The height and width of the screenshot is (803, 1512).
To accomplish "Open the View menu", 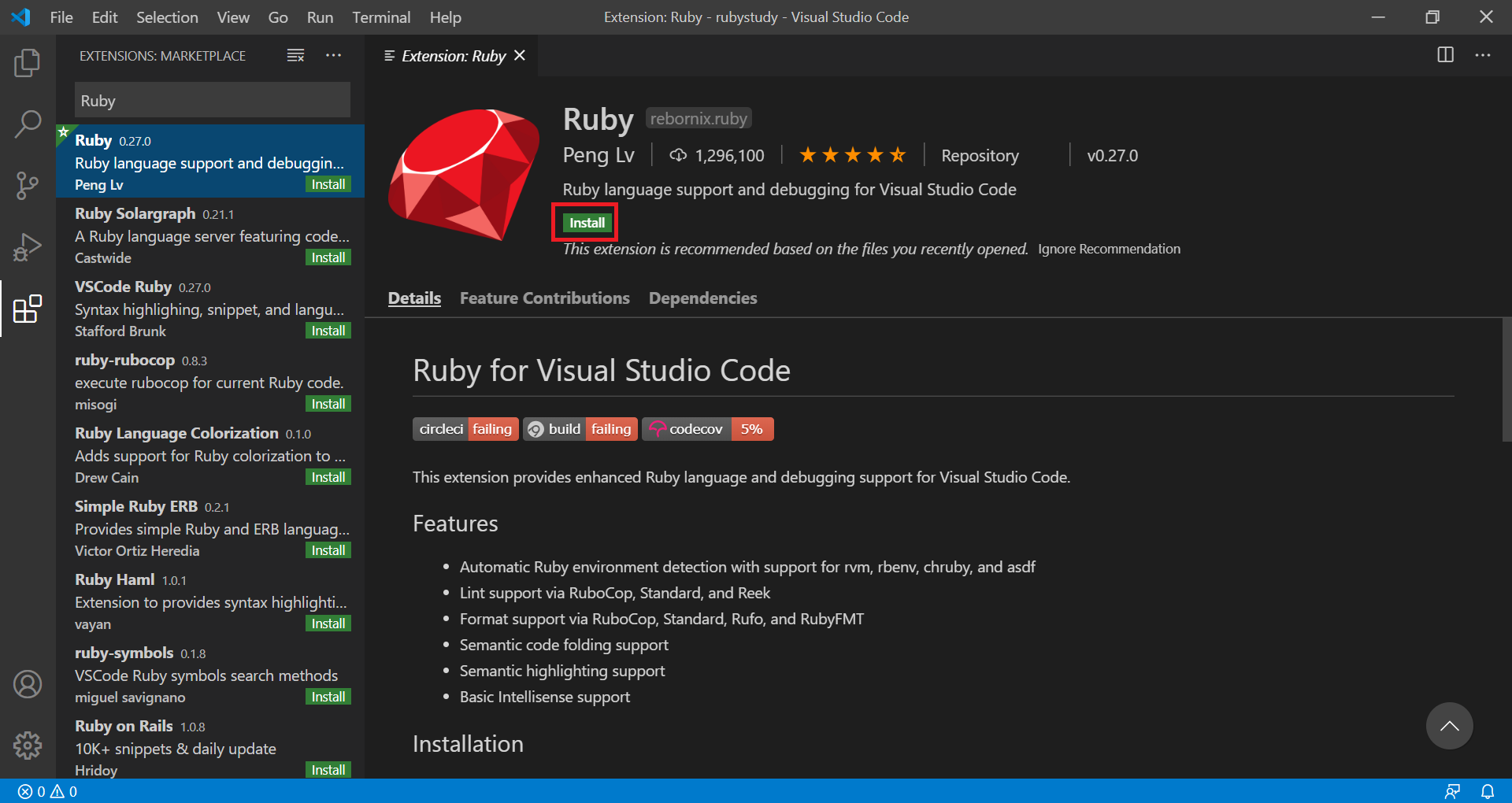I will (x=233, y=17).
